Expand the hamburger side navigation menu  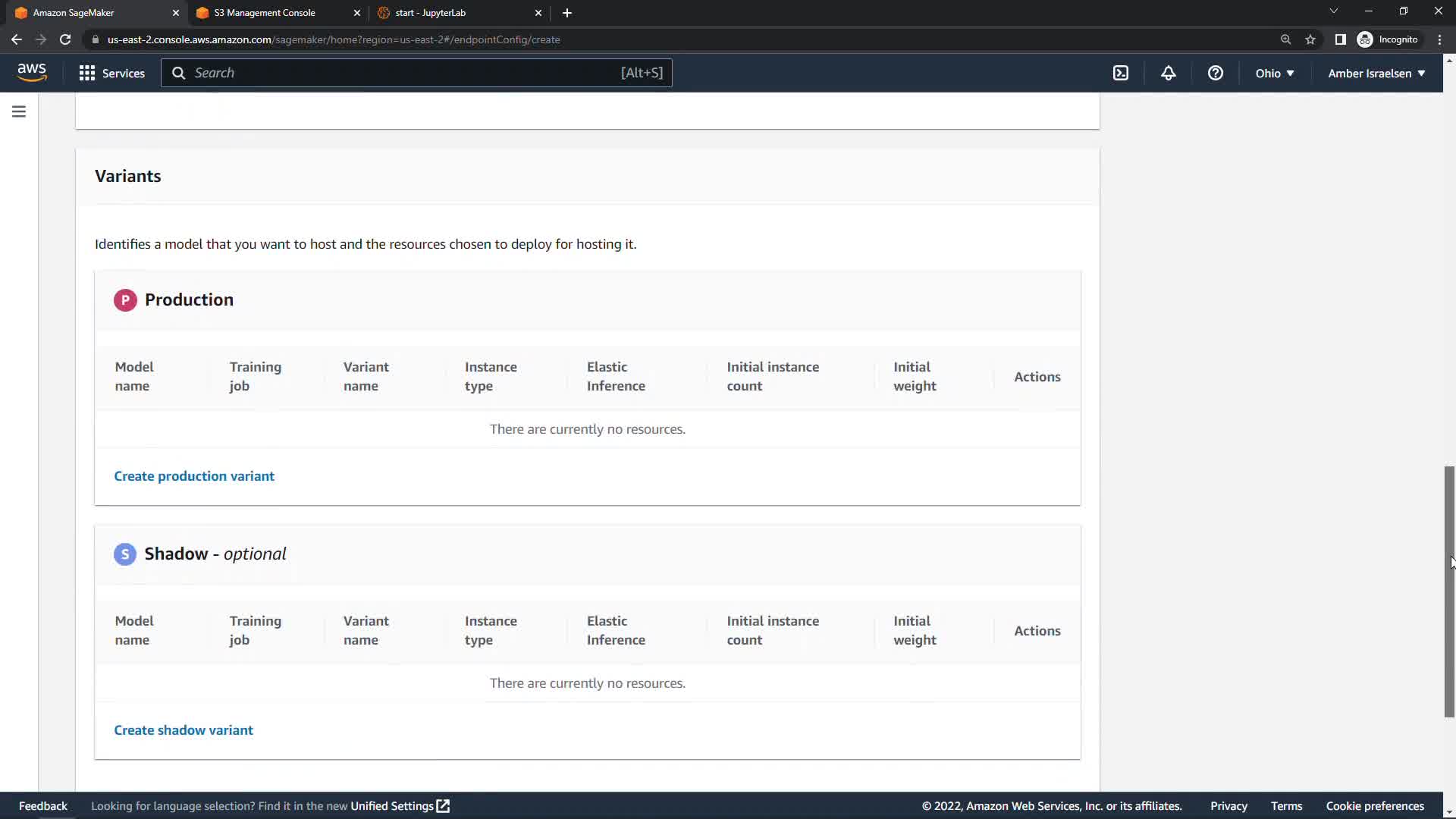click(19, 111)
